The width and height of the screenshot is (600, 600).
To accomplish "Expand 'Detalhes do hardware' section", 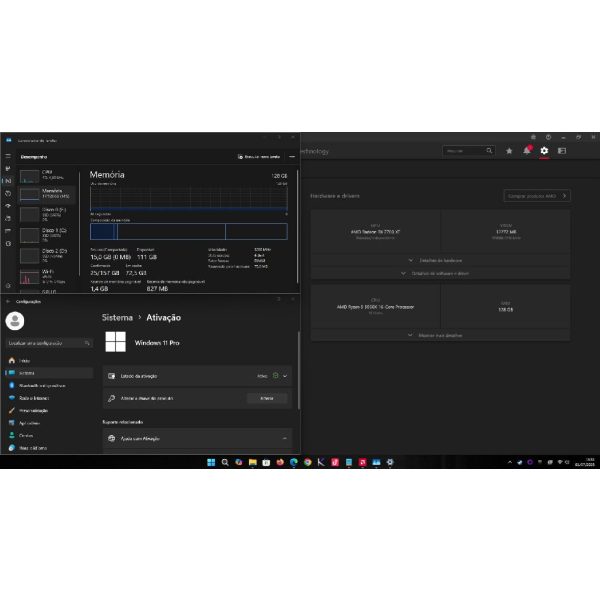I will (439, 260).
